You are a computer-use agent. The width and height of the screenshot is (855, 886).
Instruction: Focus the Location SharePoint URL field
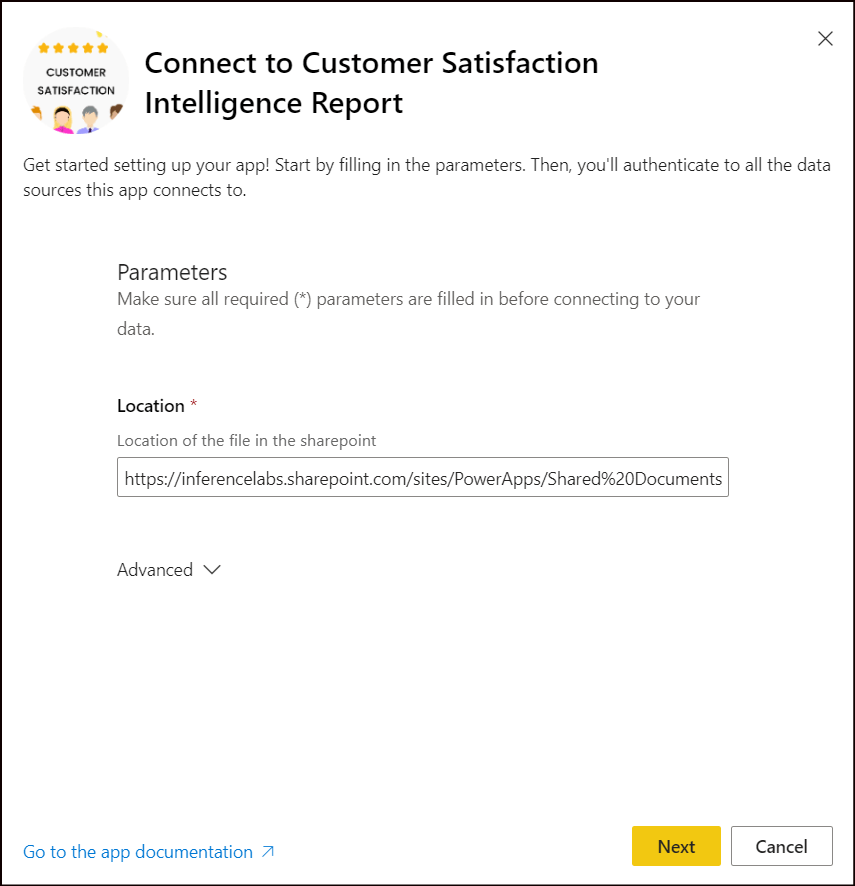423,477
